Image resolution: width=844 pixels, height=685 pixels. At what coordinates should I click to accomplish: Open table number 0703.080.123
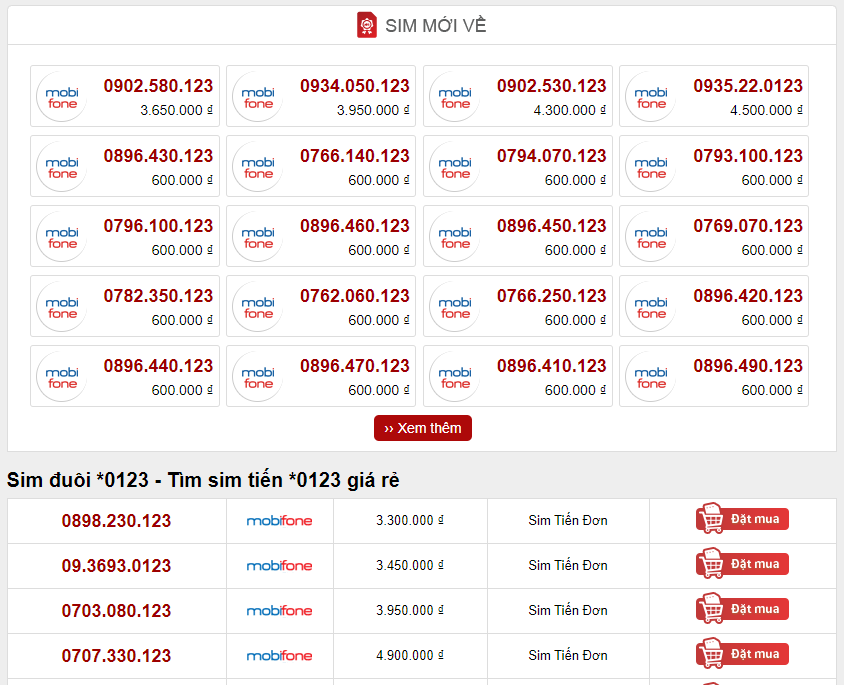[x=116, y=611]
